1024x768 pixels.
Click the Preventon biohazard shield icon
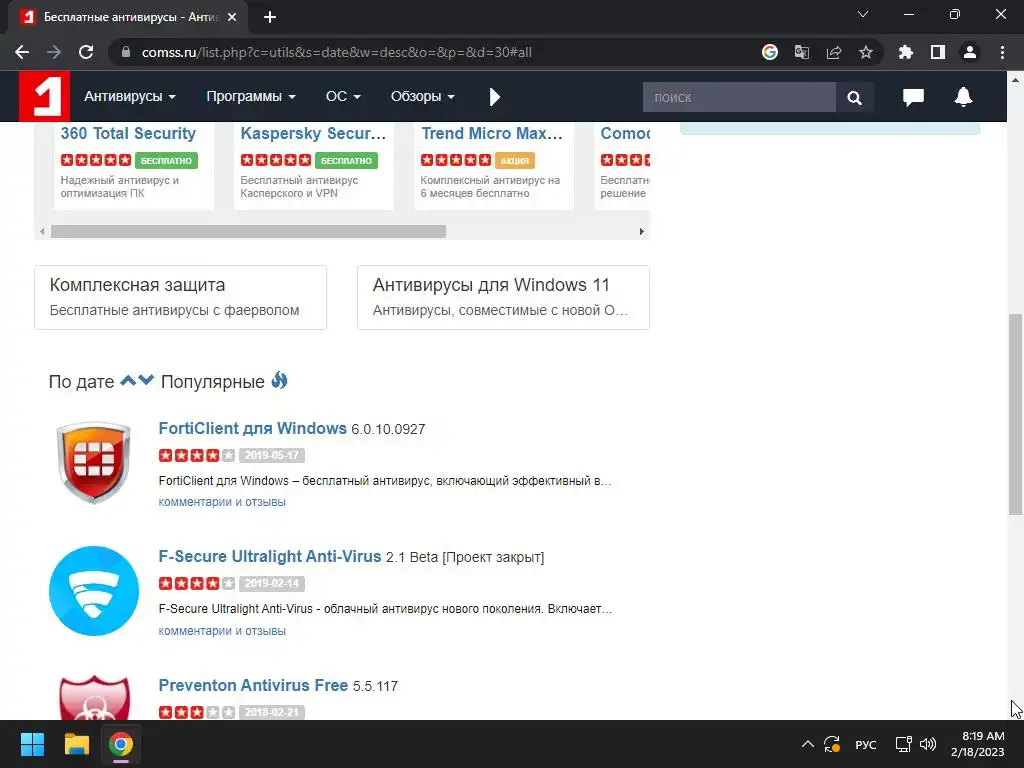tap(94, 697)
